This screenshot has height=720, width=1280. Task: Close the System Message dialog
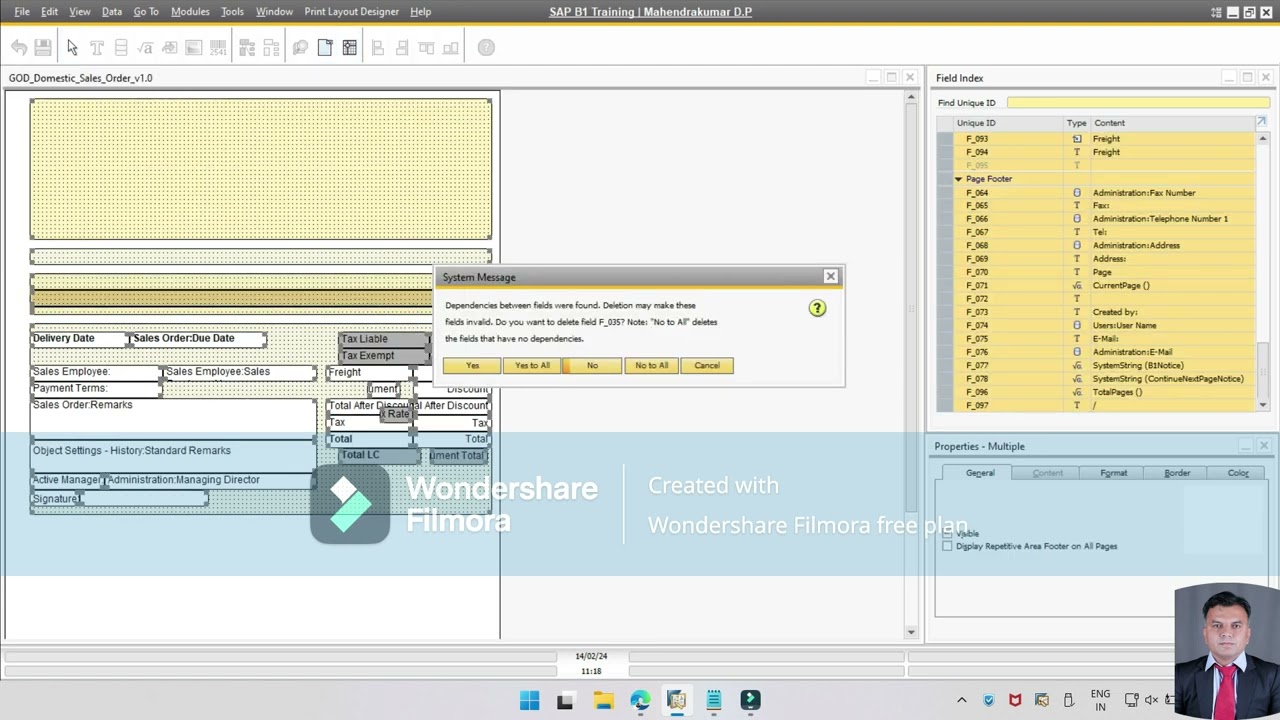click(830, 276)
